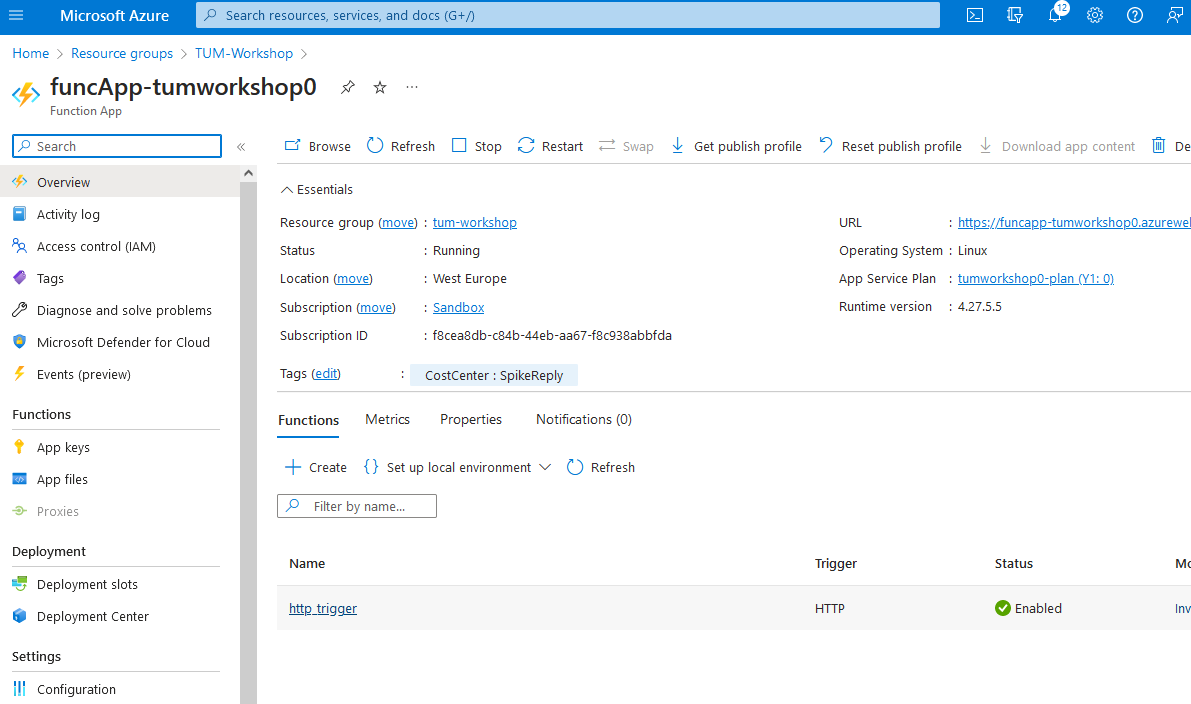This screenshot has width=1191, height=704.
Task: Collapse the Essentials section
Action: [317, 190]
